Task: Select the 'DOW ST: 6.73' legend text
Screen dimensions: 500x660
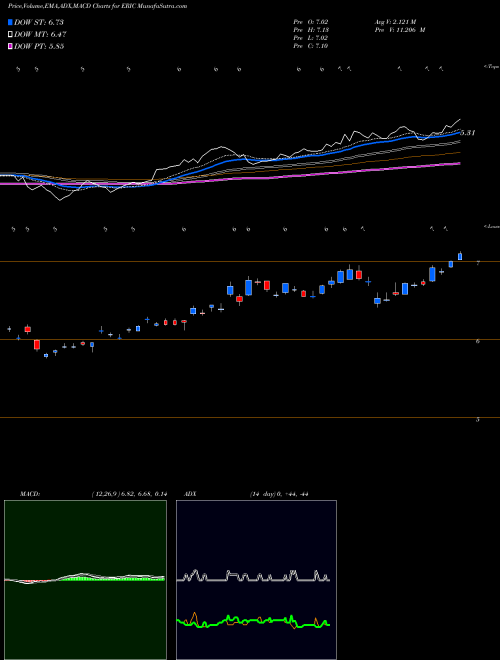Action: 39,22
